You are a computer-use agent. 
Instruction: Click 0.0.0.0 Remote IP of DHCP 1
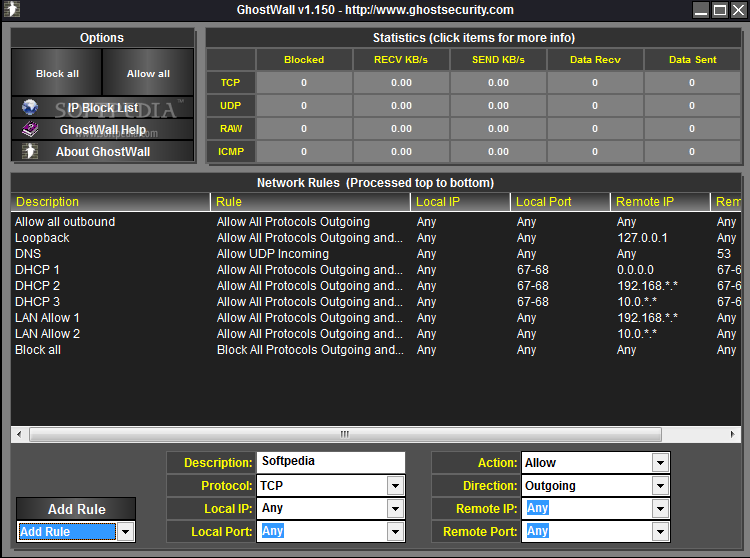point(635,270)
